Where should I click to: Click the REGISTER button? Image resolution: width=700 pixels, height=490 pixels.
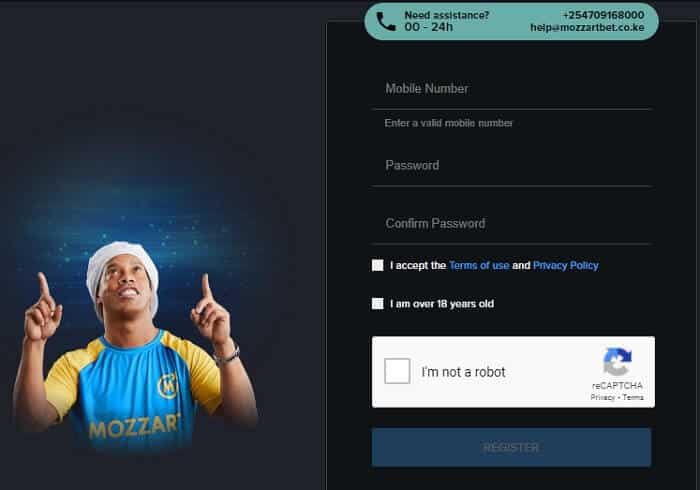click(x=511, y=448)
